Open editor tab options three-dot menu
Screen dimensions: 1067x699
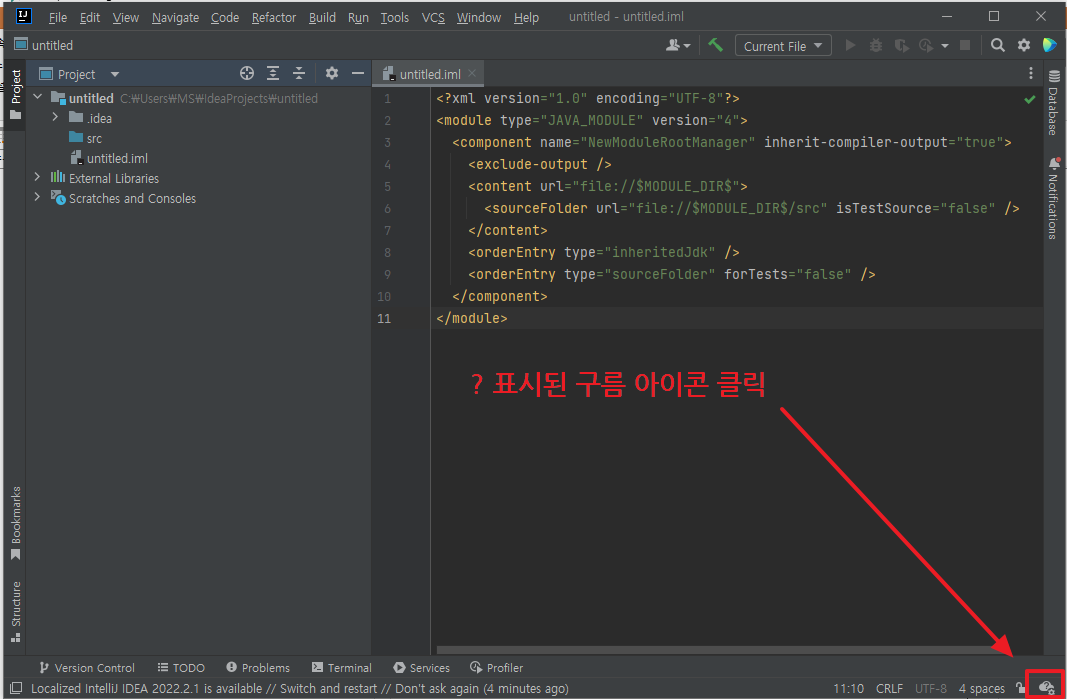1031,74
